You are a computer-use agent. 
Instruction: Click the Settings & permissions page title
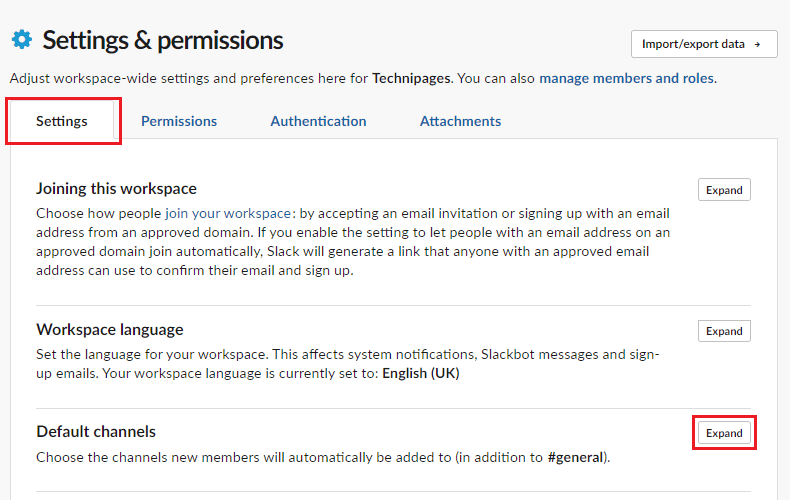(x=163, y=40)
